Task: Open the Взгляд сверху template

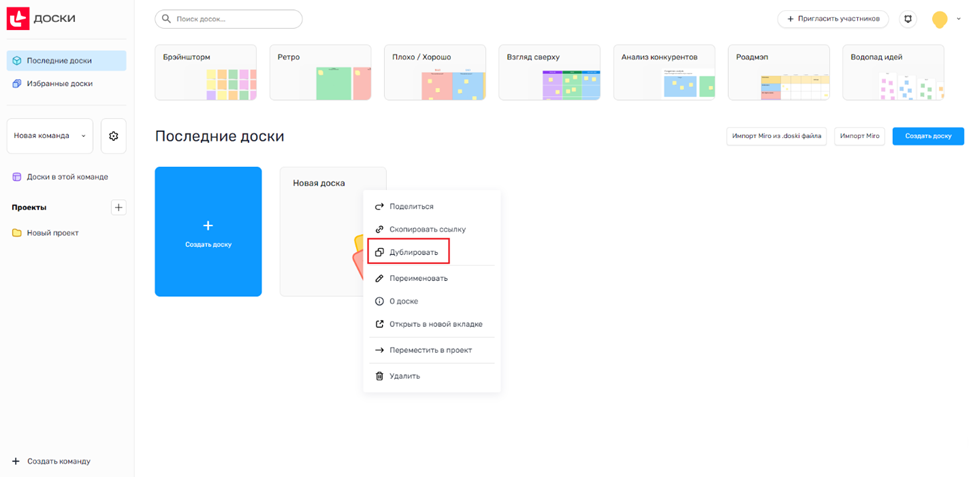Action: click(549, 72)
